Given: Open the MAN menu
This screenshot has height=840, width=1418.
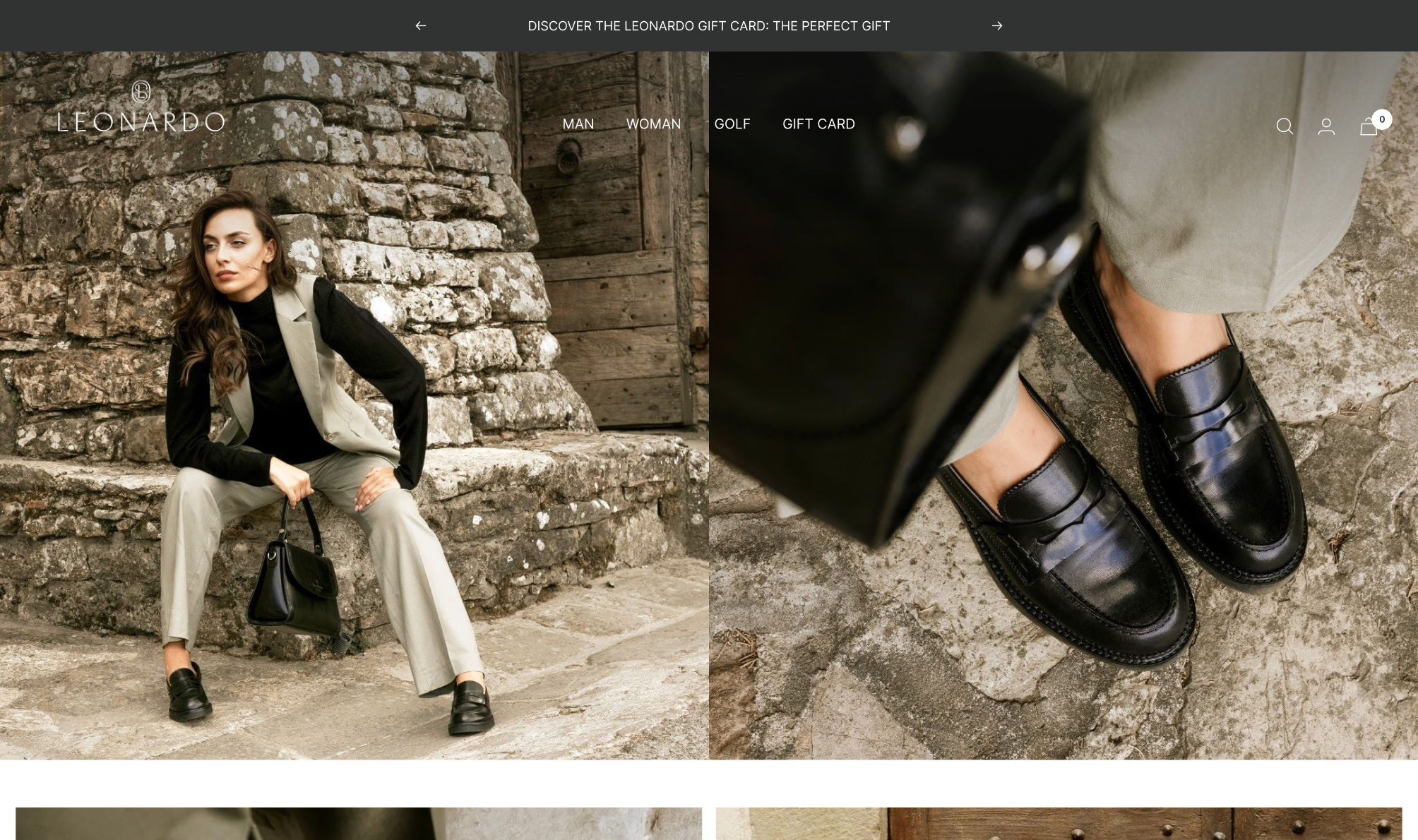Looking at the screenshot, I should [x=578, y=124].
